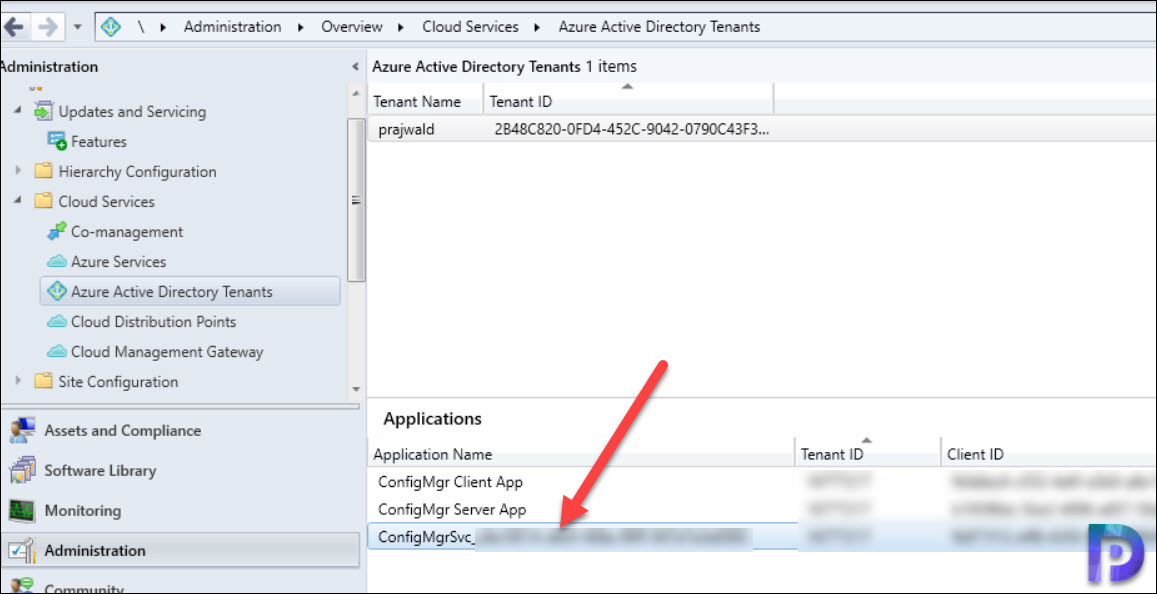Open the Co-management node
1157x594 pixels.
click(127, 232)
